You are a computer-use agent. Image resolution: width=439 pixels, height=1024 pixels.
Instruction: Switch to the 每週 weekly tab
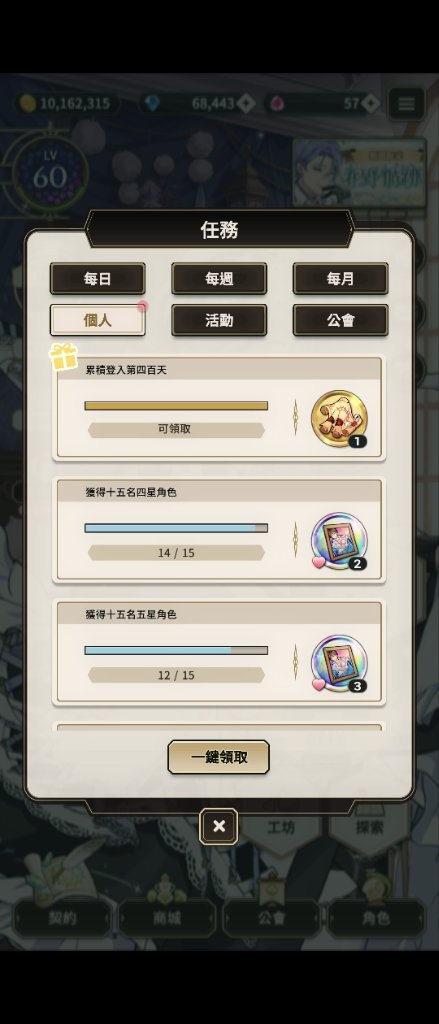219,279
